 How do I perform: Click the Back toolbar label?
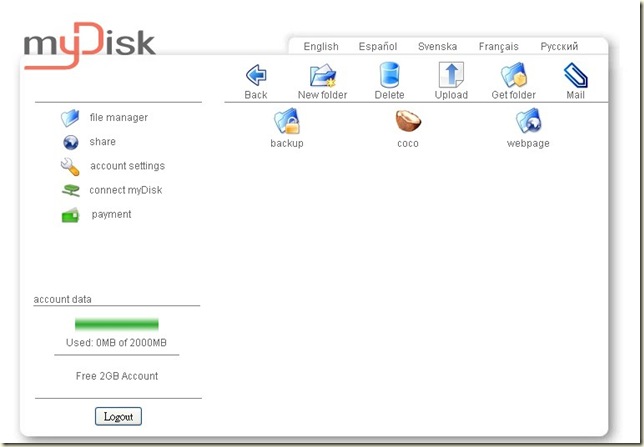click(256, 95)
